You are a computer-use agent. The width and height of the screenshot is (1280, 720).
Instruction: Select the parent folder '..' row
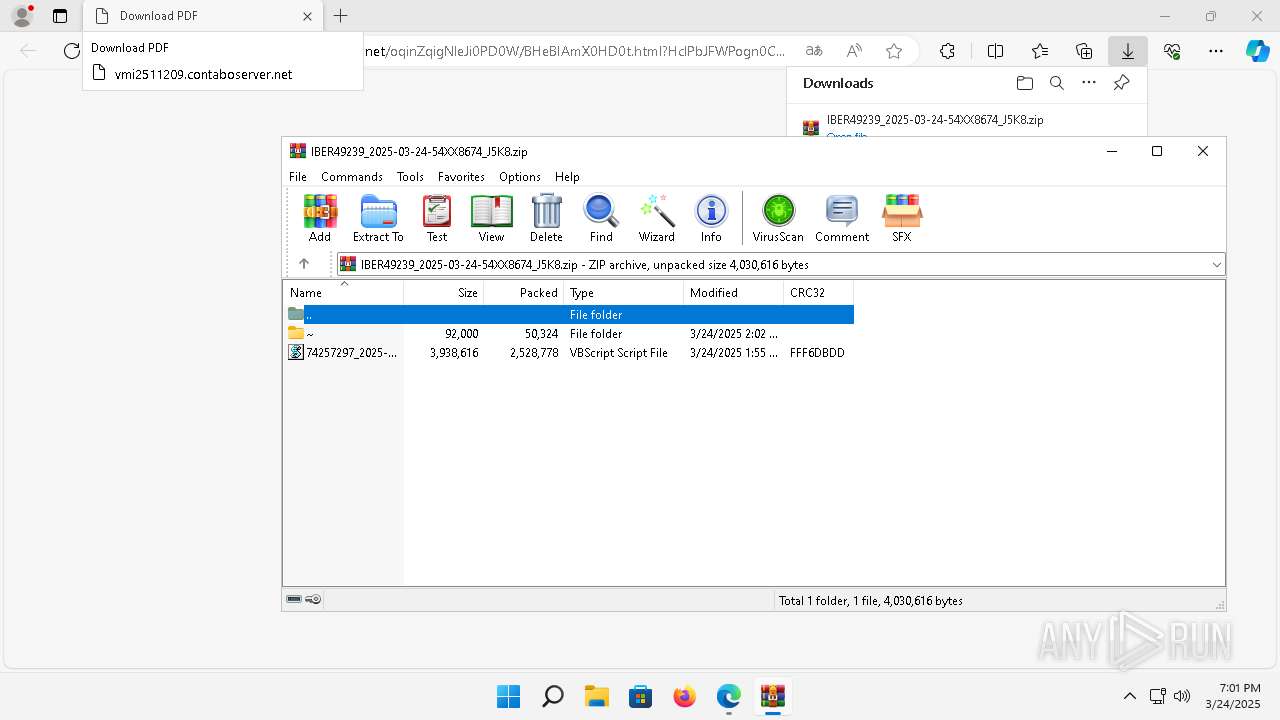pos(569,314)
